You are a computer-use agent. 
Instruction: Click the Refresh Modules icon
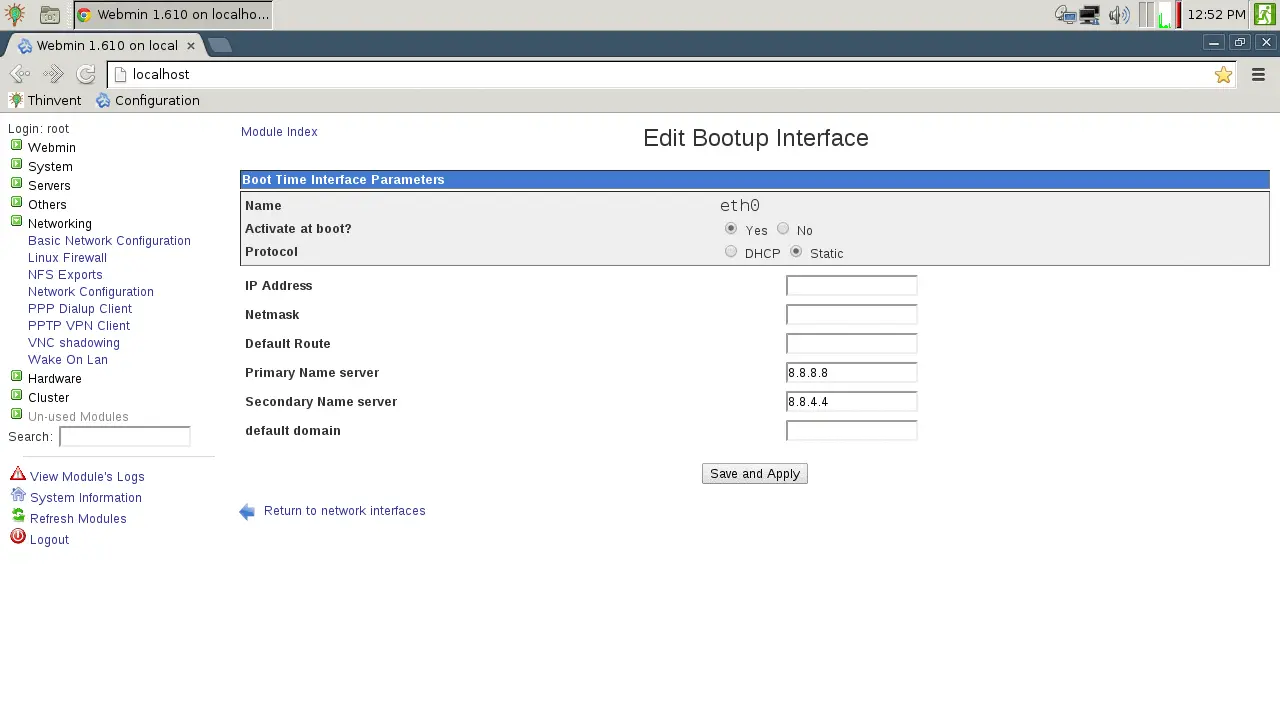18,516
